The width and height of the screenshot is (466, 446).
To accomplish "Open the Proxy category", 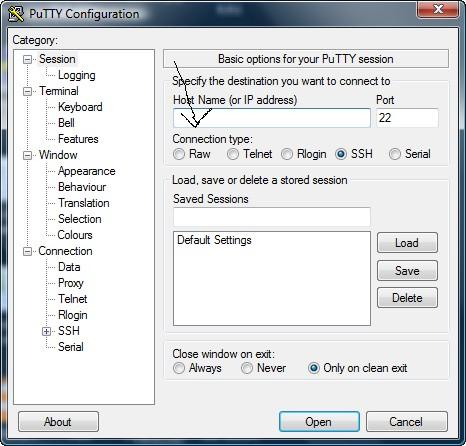I will [71, 283].
